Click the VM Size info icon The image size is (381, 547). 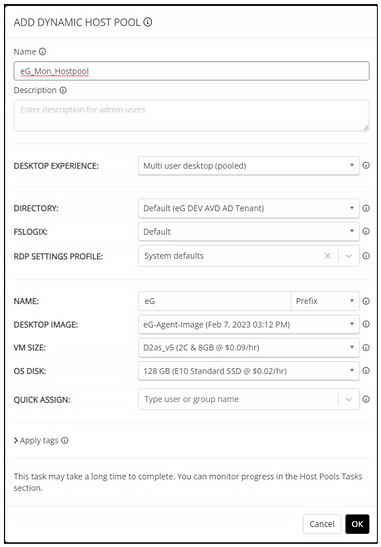click(366, 347)
